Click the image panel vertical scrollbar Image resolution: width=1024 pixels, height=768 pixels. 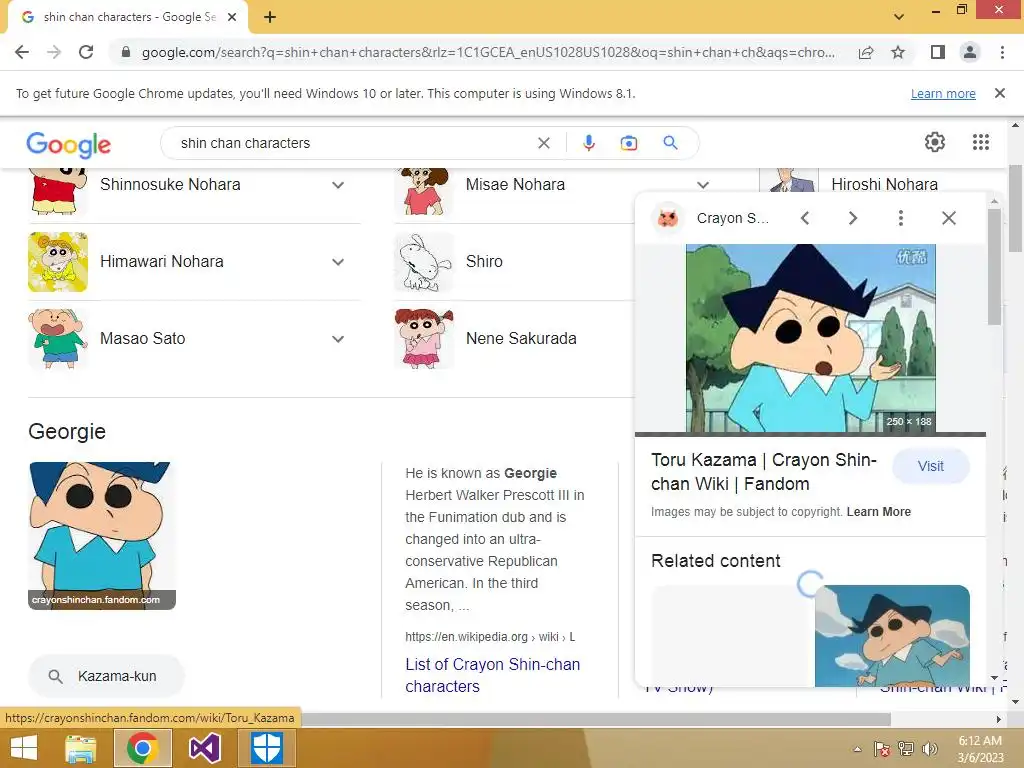994,266
